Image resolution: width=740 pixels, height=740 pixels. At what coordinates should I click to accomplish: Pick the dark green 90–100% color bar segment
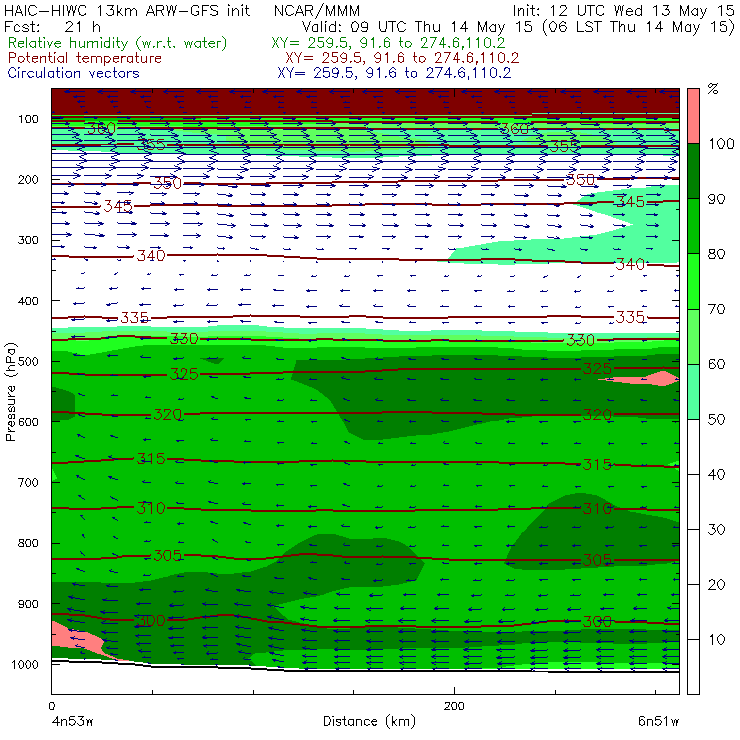693,171
